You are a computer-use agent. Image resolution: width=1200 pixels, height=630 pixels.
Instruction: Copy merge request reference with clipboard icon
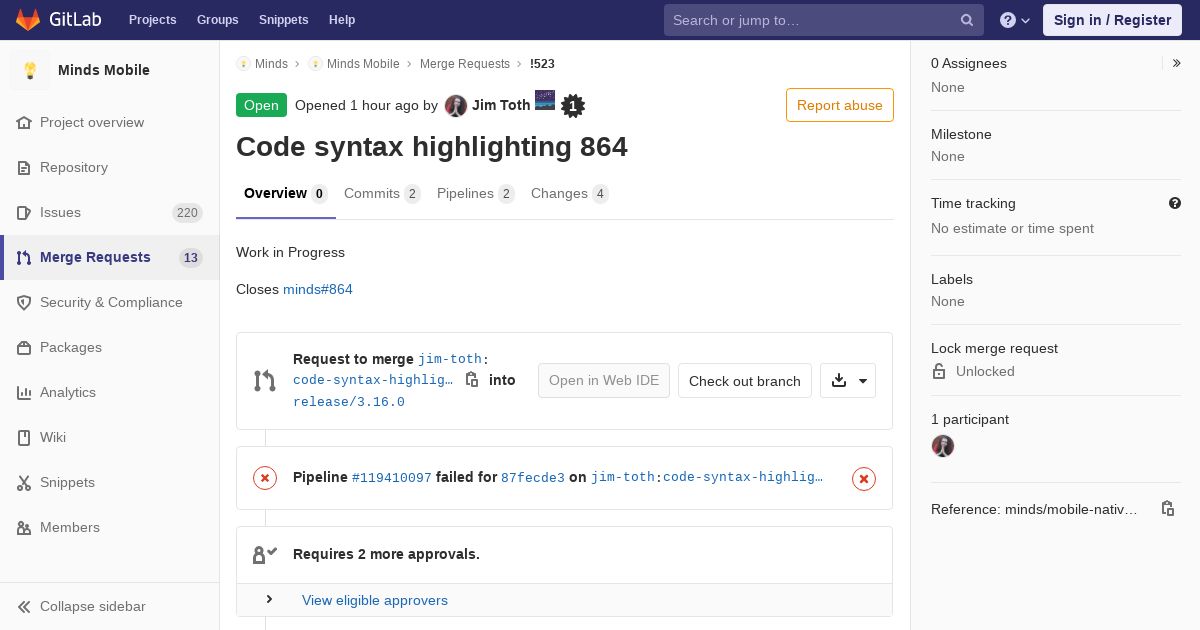pos(1168,509)
